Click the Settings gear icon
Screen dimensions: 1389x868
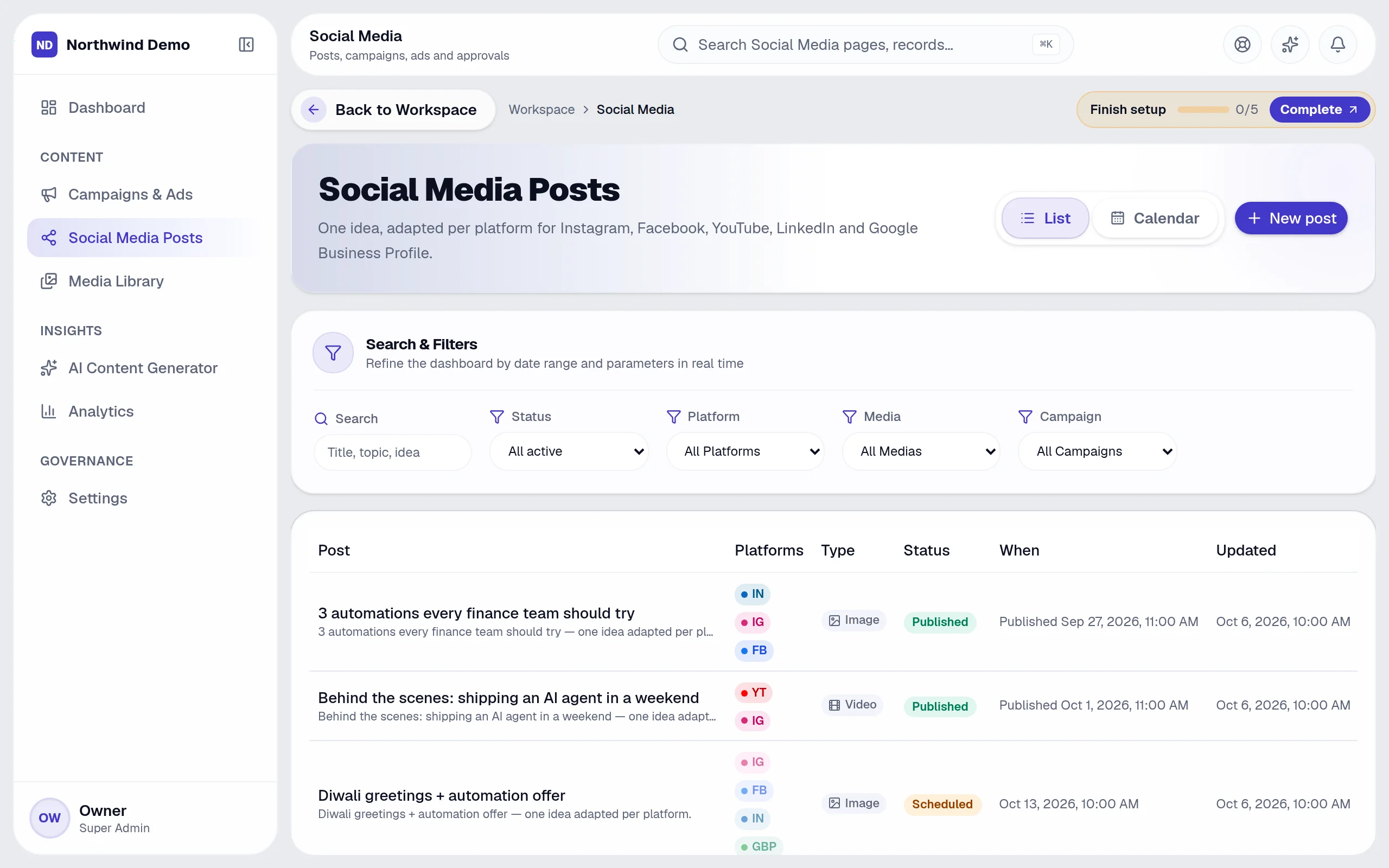click(49, 497)
